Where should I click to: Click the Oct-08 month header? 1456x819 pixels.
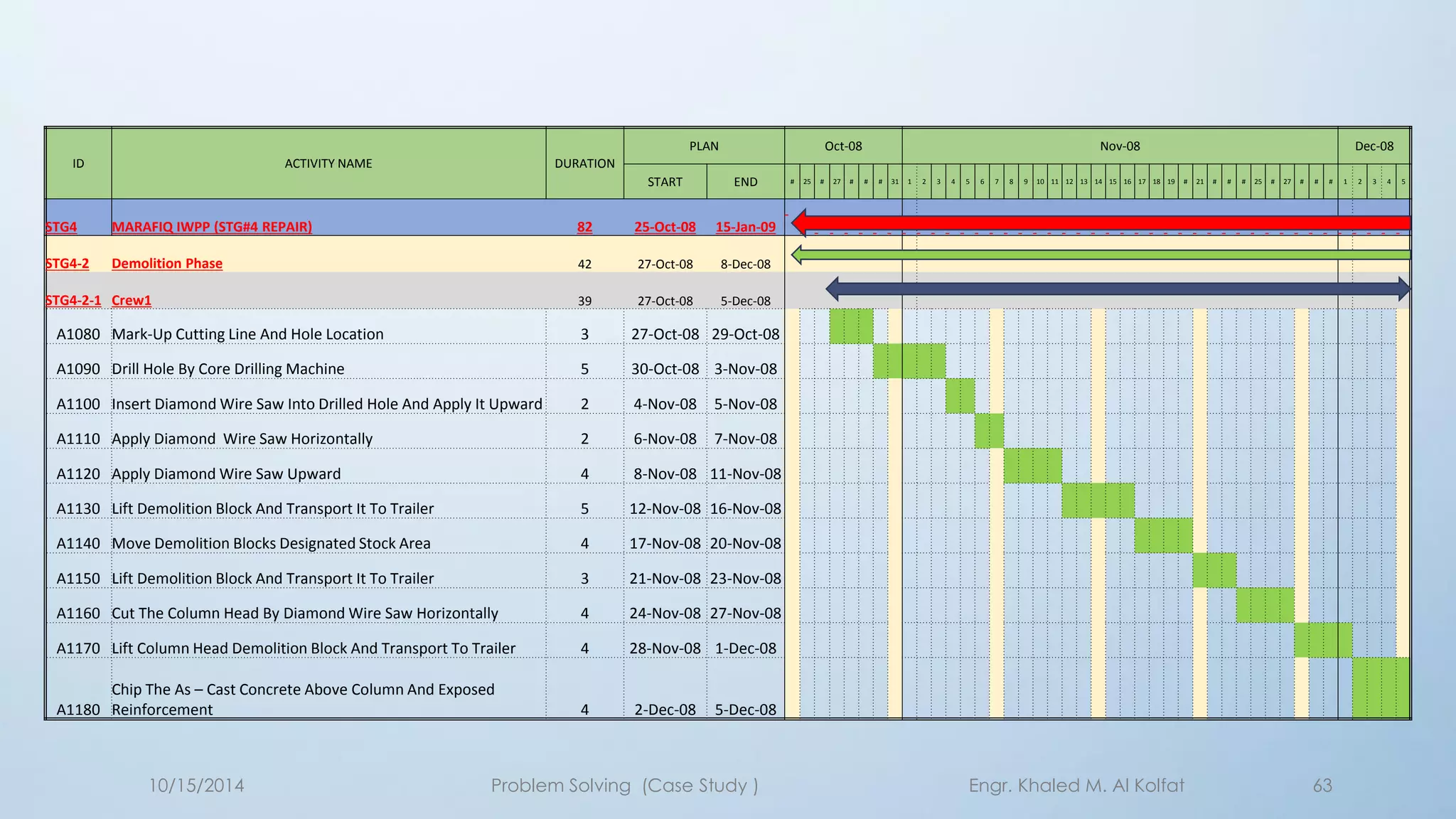pos(843,146)
